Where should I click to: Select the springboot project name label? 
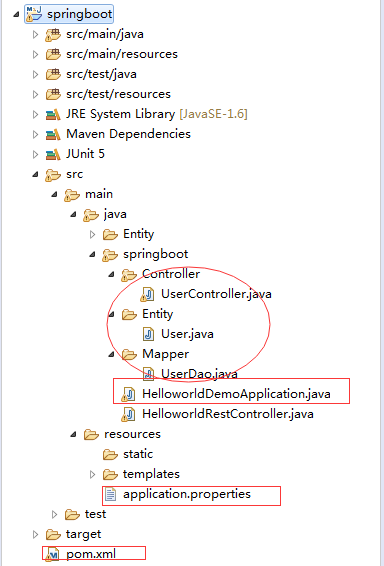(79, 15)
